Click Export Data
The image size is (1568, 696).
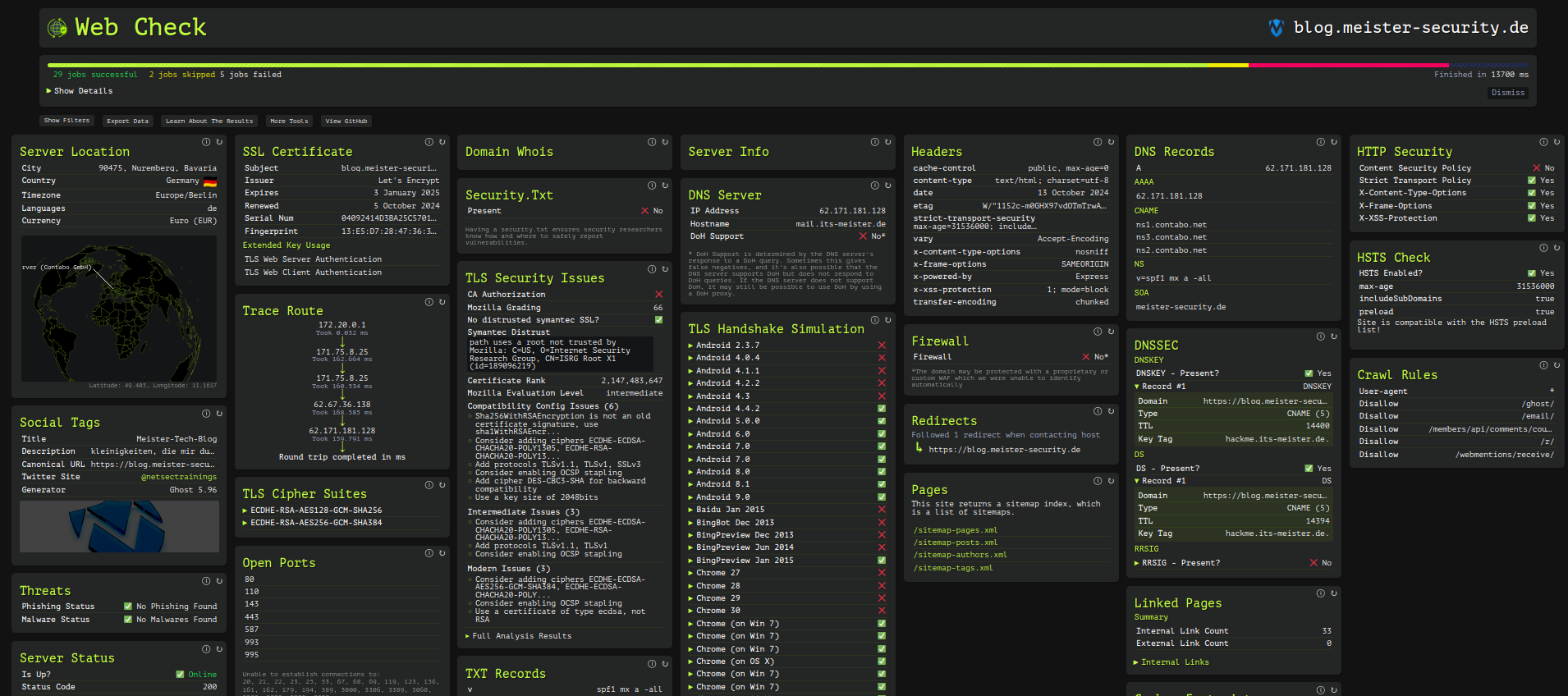128,121
